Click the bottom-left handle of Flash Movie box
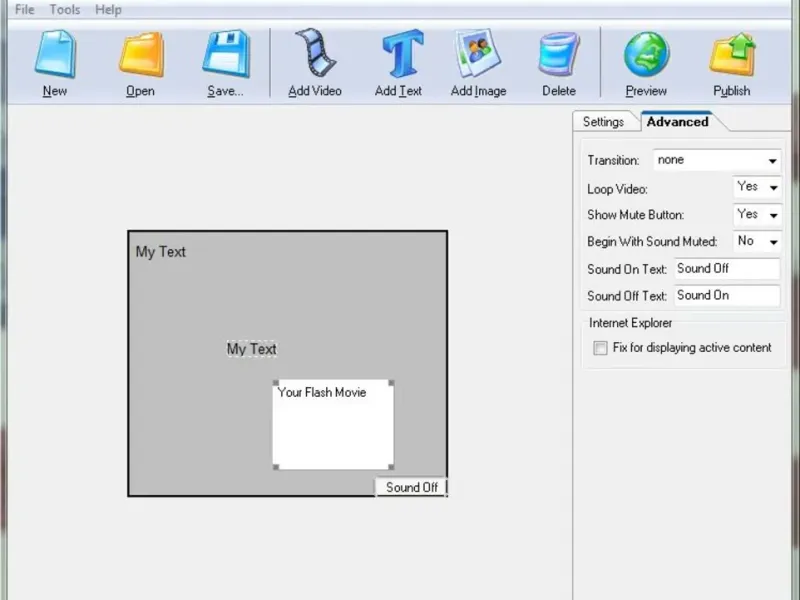Viewport: 800px width, 600px height. (276, 467)
